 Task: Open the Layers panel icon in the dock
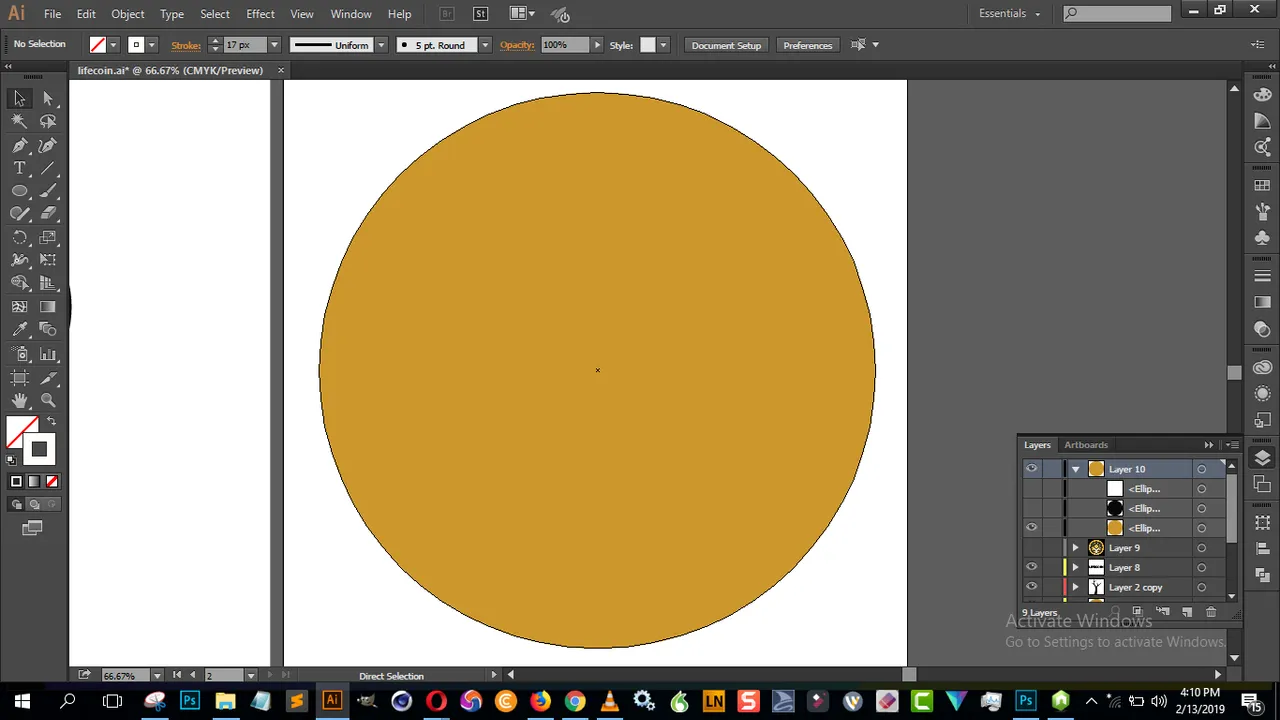1262,458
